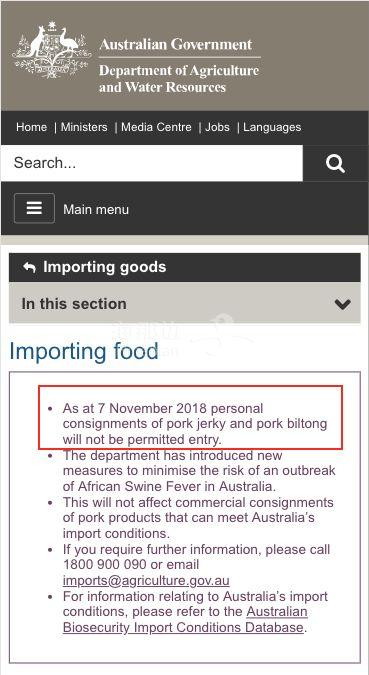Click the red-outlined pork jerky notice

pos(191,417)
